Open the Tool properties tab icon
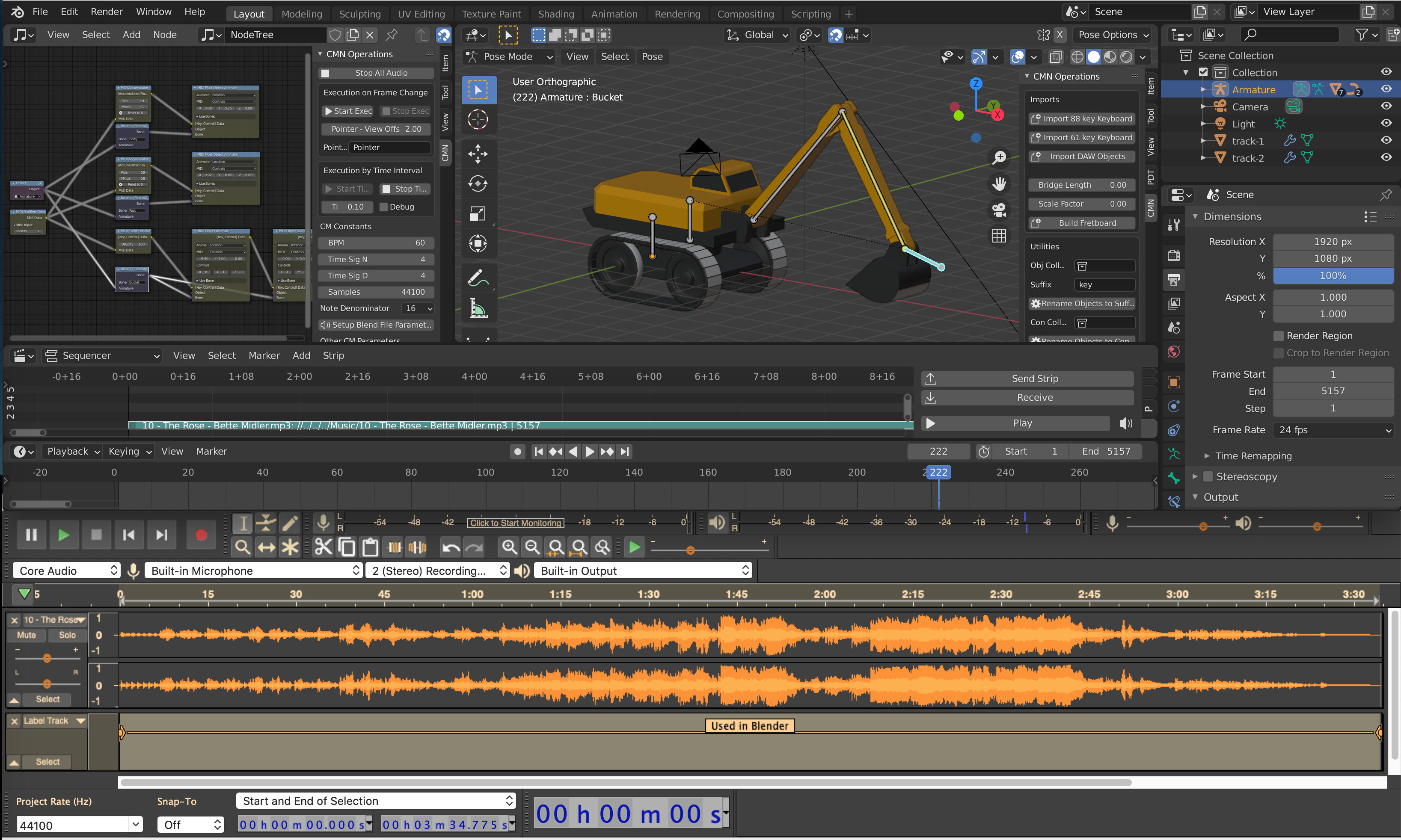Viewport: 1401px width, 840px height. [1174, 225]
